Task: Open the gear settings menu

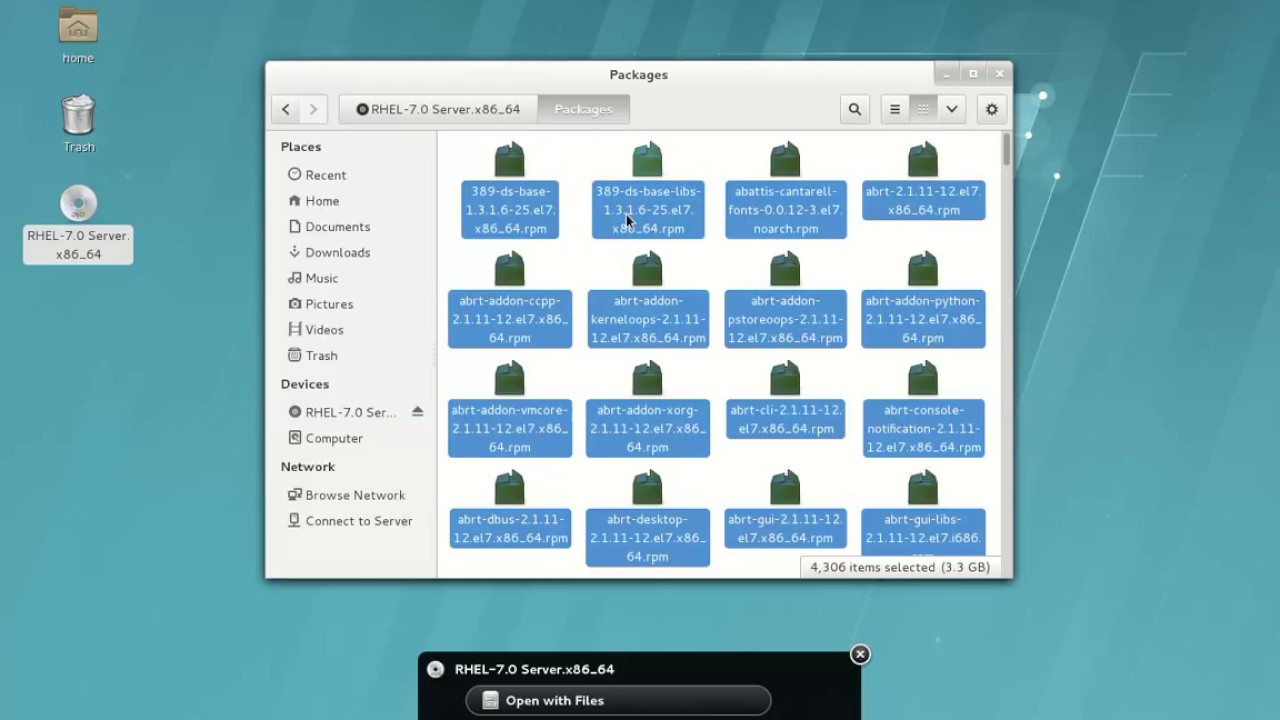Action: click(992, 109)
